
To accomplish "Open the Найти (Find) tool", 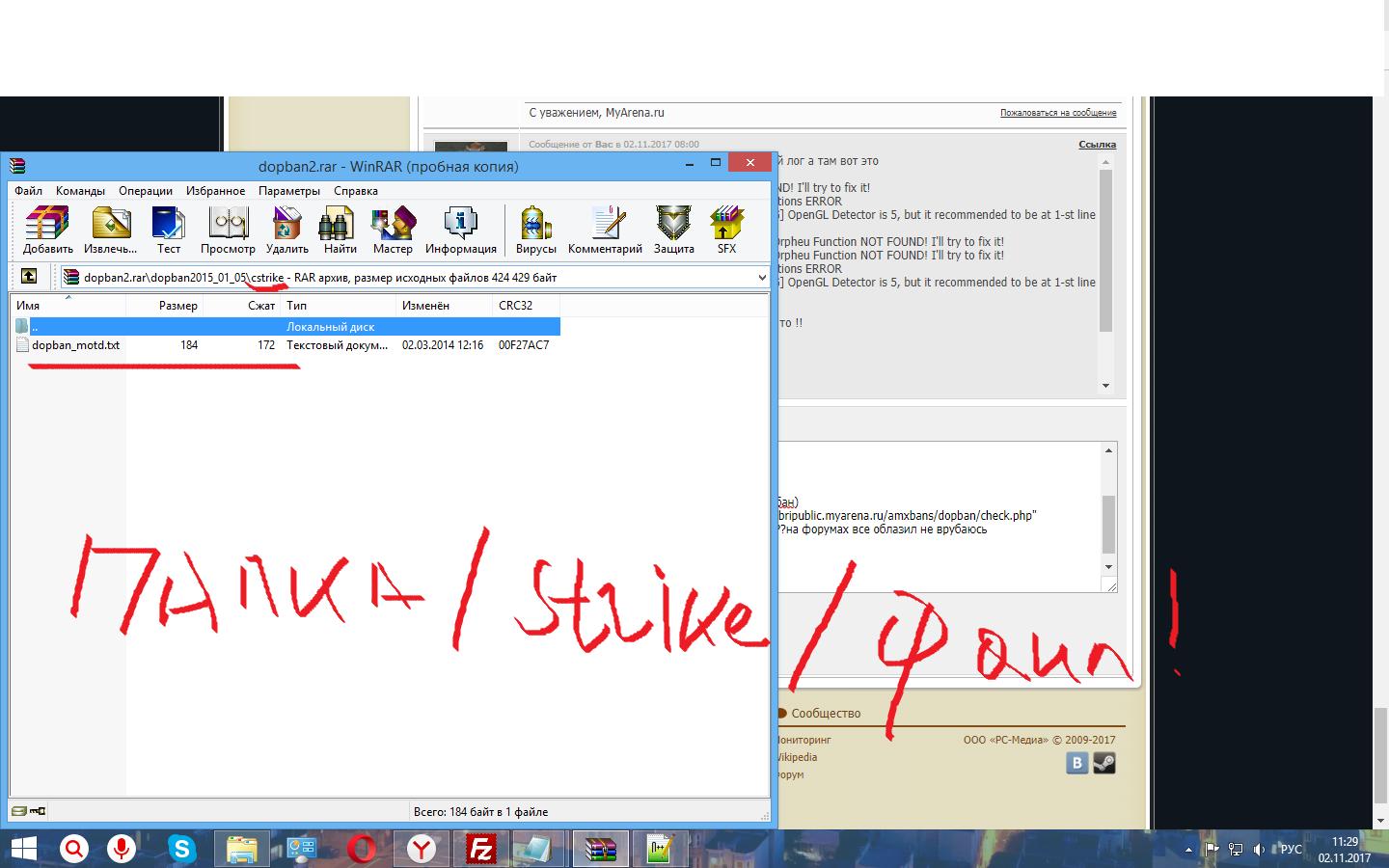I will 340,230.
